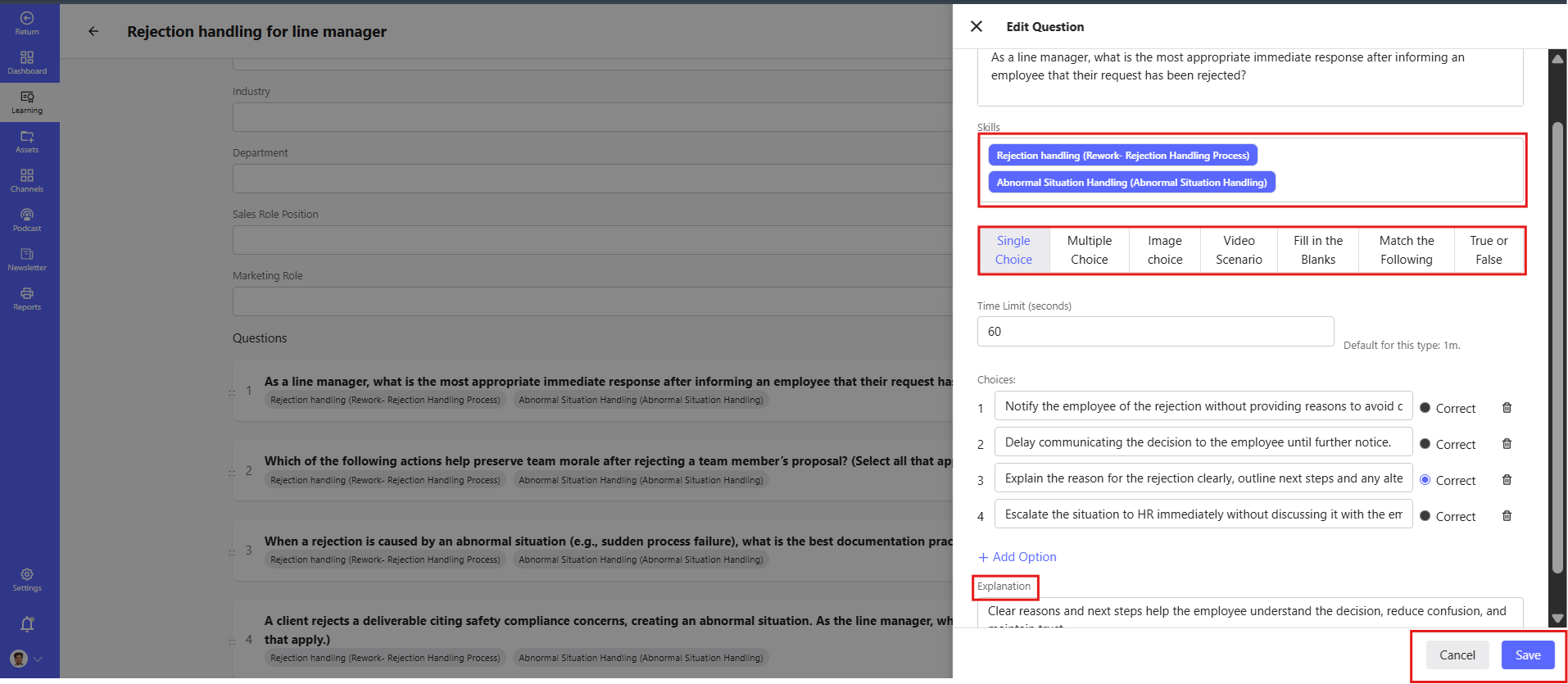Click the Add Option link
The width and height of the screenshot is (1568, 684).
[x=1017, y=557]
